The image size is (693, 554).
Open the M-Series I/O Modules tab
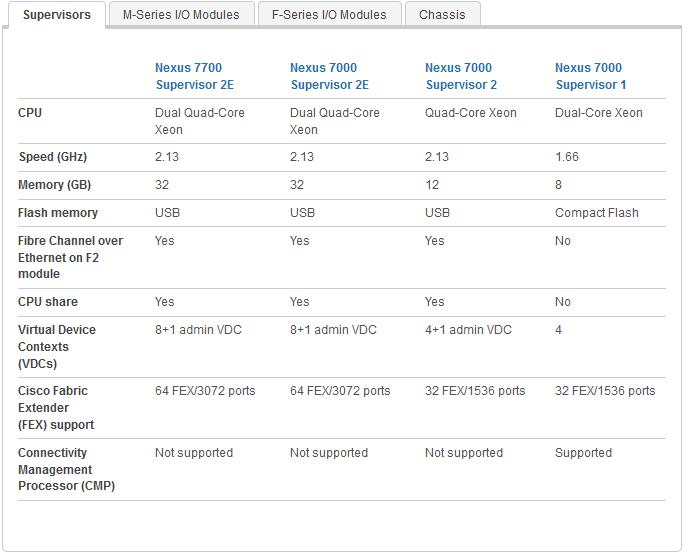pyautogui.click(x=181, y=15)
